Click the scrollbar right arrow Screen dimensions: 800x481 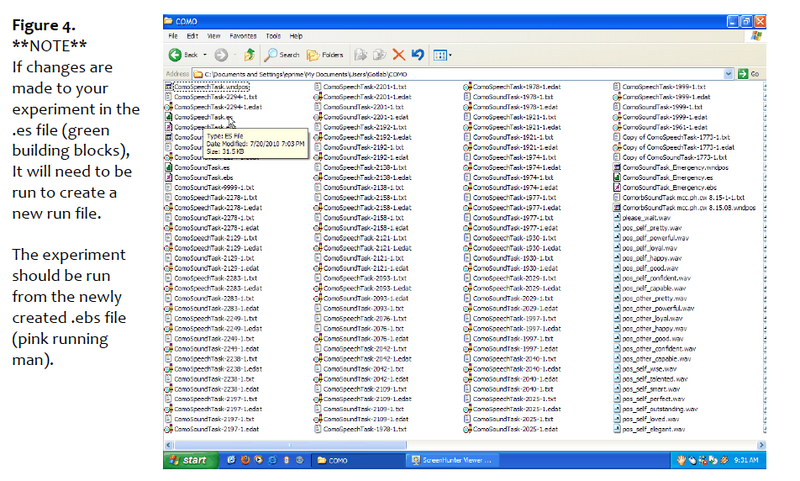tap(761, 445)
